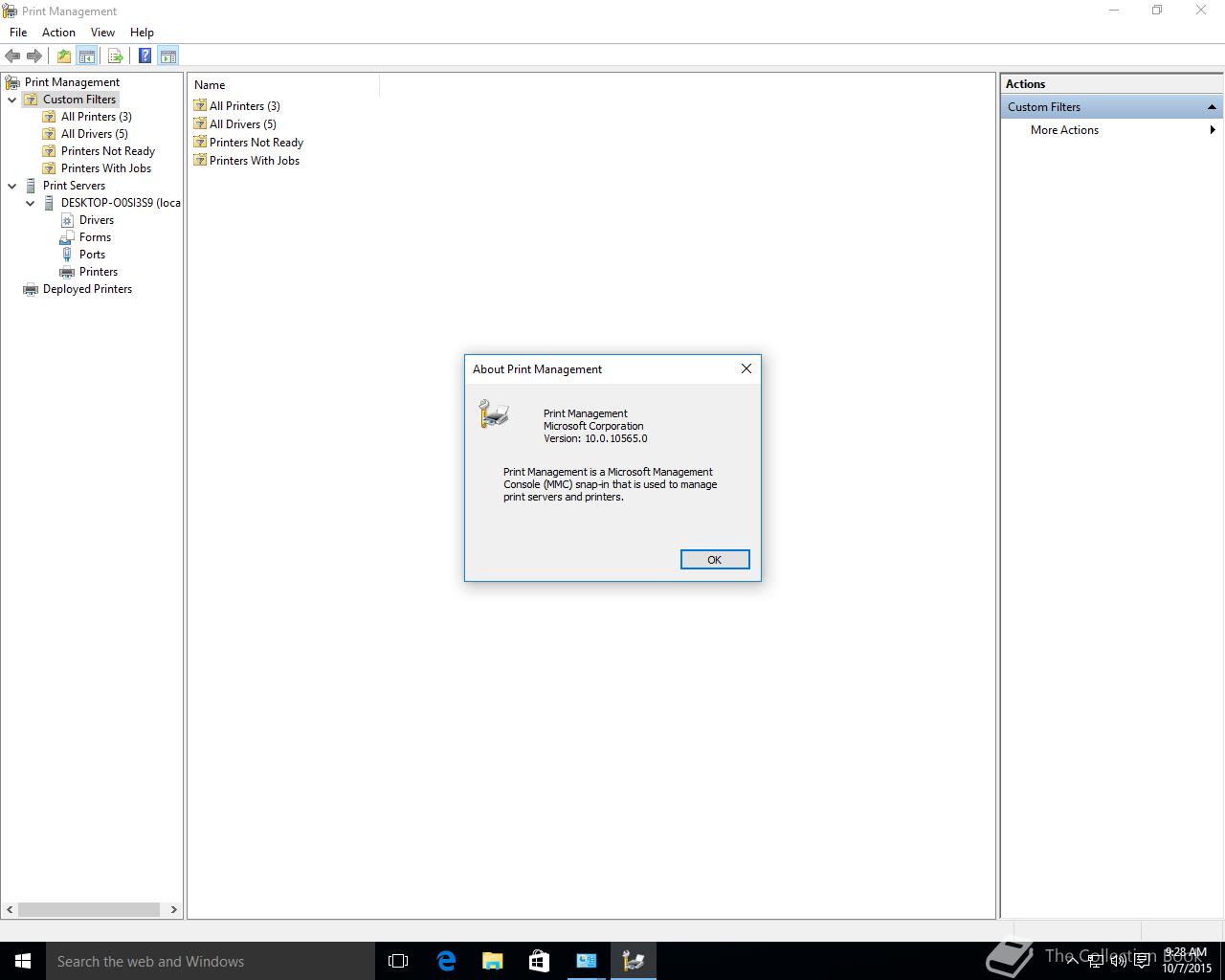The height and width of the screenshot is (980, 1225).
Task: Open File Explorer from the taskbar
Action: [x=493, y=961]
